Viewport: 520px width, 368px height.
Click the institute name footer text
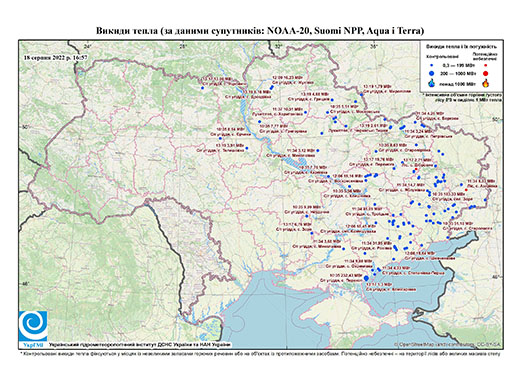pos(140,345)
